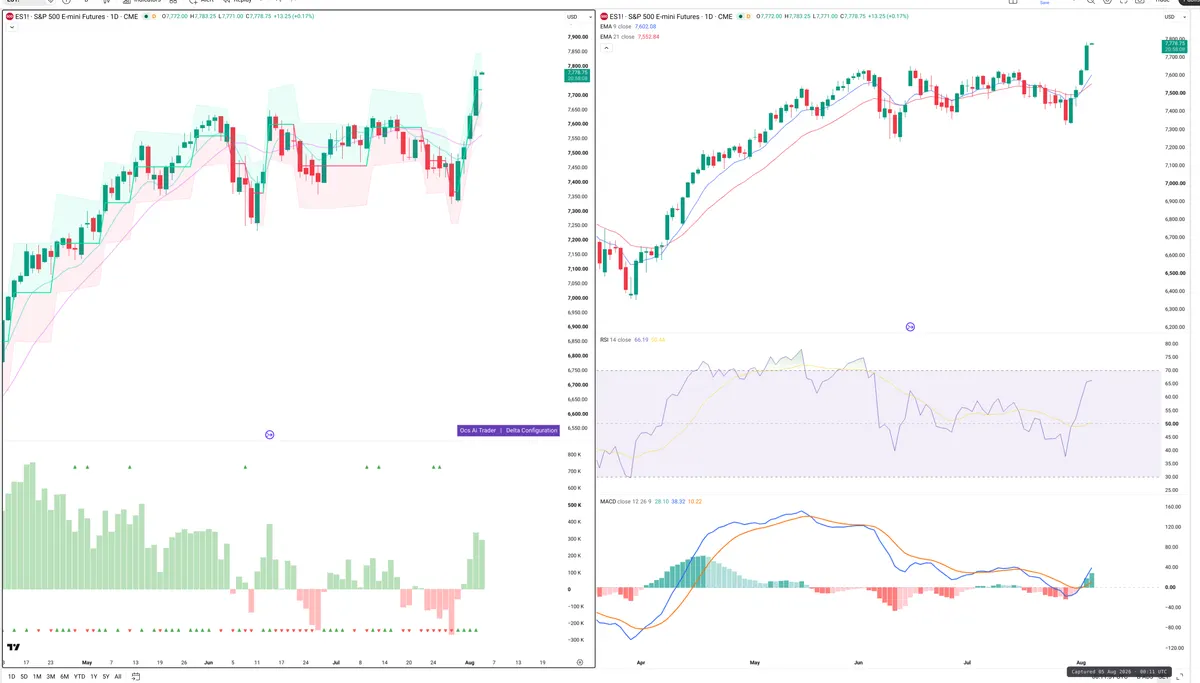Select the 5D time range
1200x683 pixels.
point(24,677)
